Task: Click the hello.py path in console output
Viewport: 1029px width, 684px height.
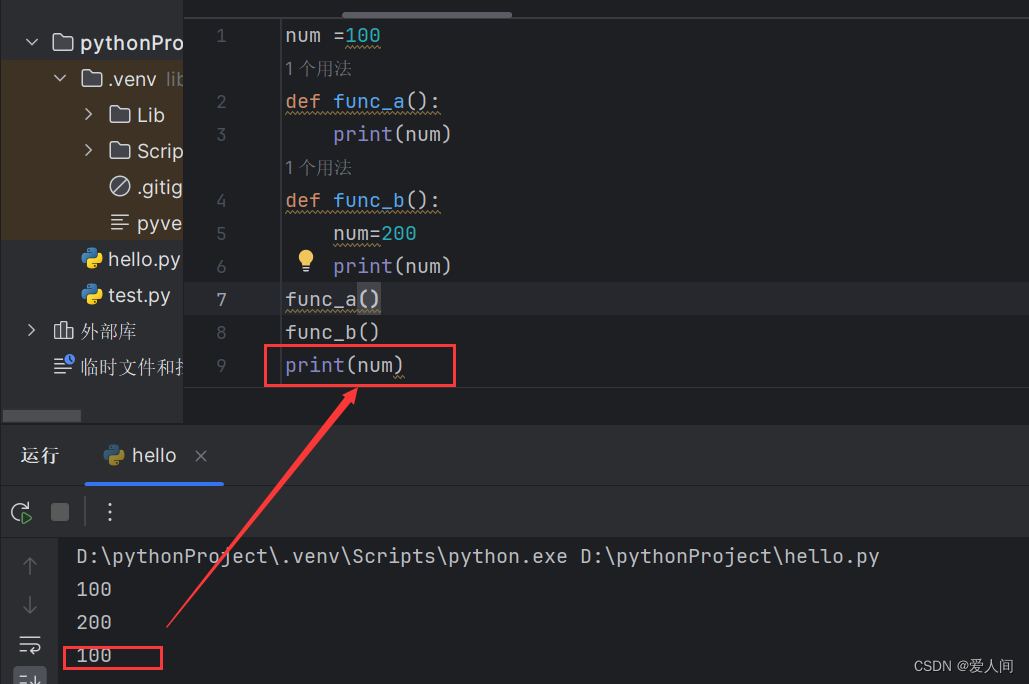Action: pyautogui.click(x=730, y=557)
